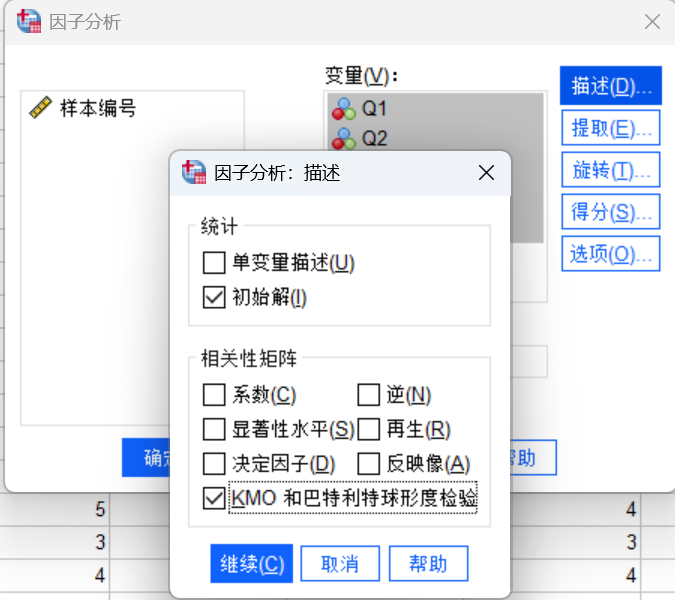Select Q1 in the 变量 list

(435, 108)
